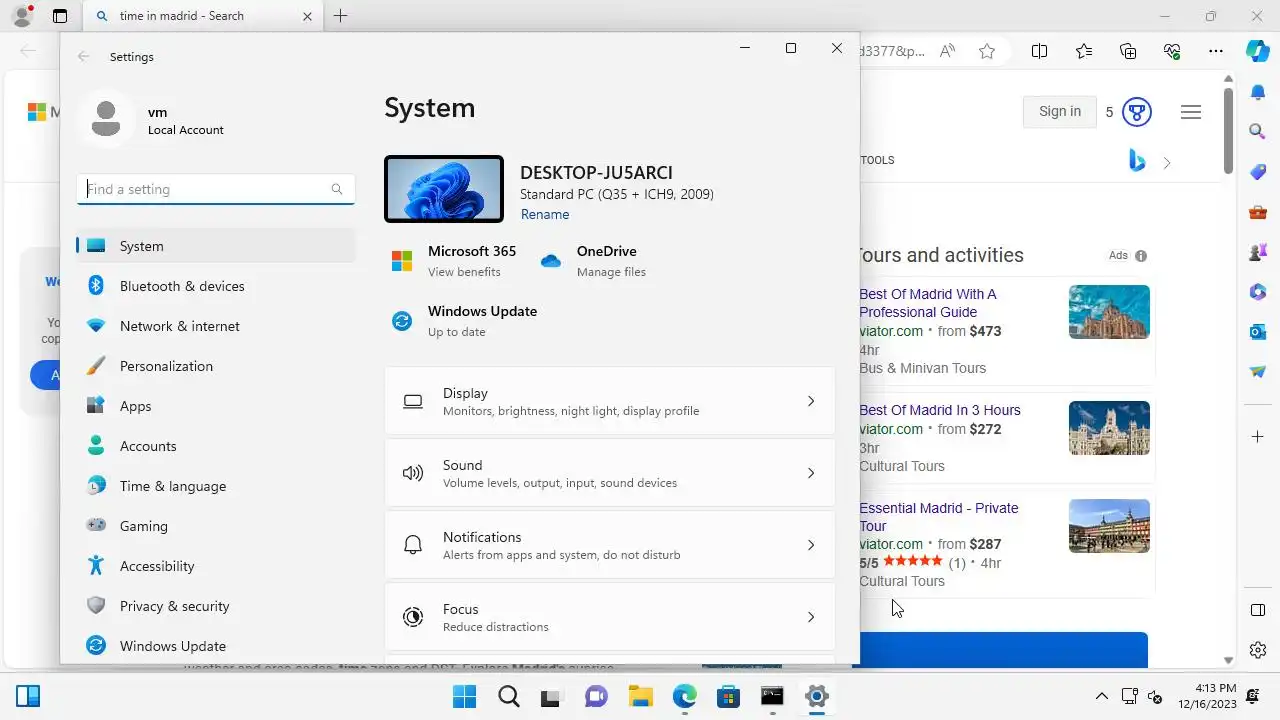Click the search magnifier in Find a setting
This screenshot has height=720, width=1280.
pos(337,189)
